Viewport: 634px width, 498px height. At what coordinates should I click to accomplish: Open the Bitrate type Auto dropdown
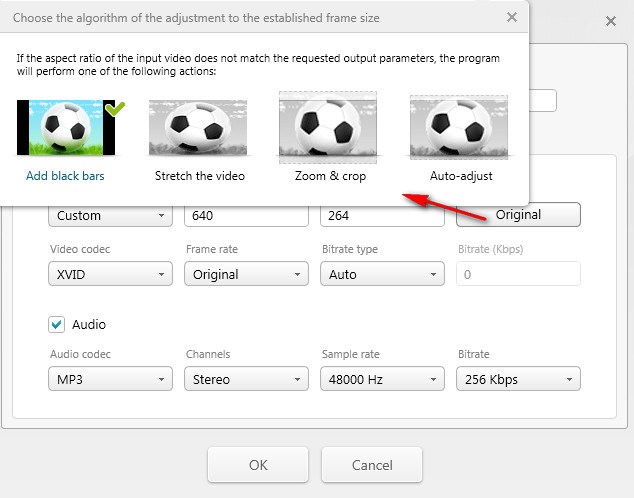(382, 274)
